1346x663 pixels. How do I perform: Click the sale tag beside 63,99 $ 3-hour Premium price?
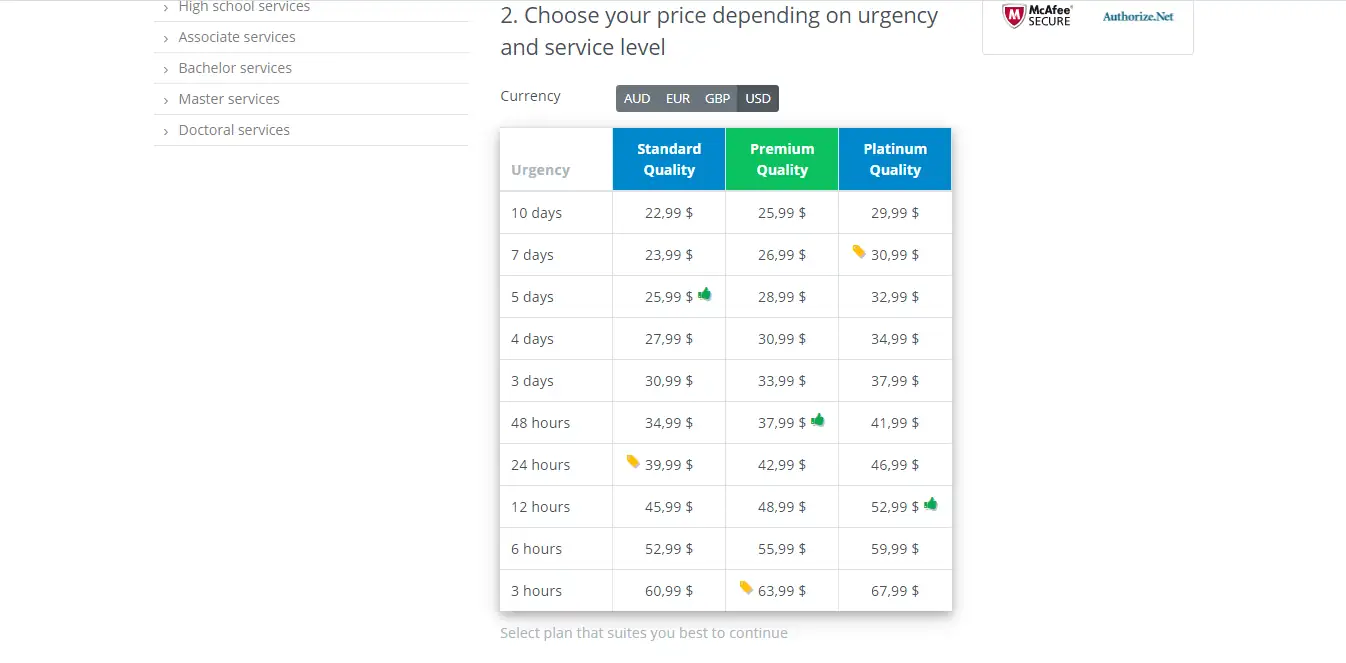coord(746,588)
